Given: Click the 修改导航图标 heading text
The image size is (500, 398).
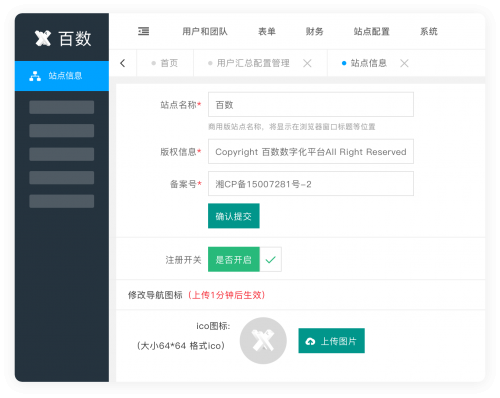Looking at the screenshot, I should click(155, 295).
